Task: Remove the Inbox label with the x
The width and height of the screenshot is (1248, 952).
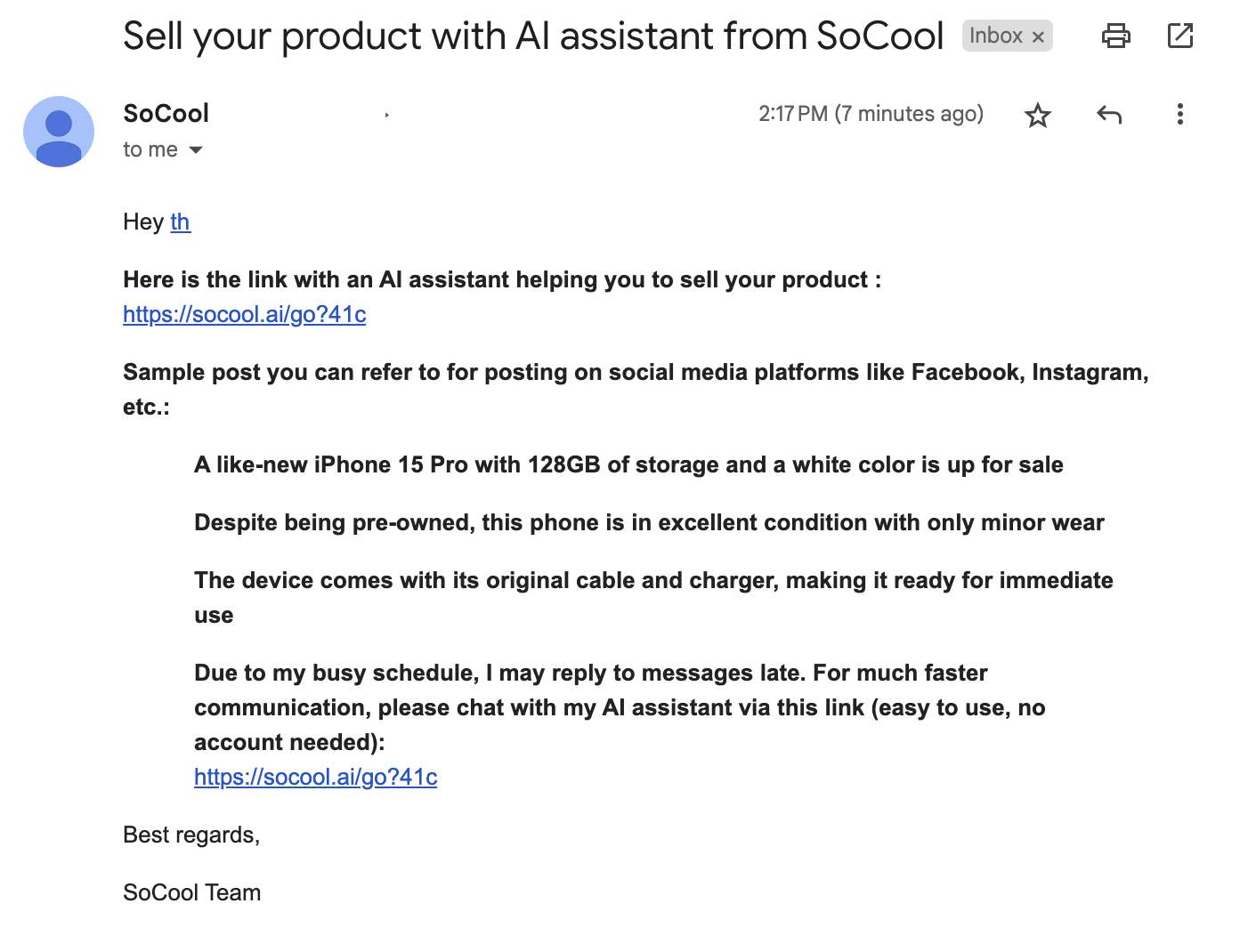Action: point(1038,36)
